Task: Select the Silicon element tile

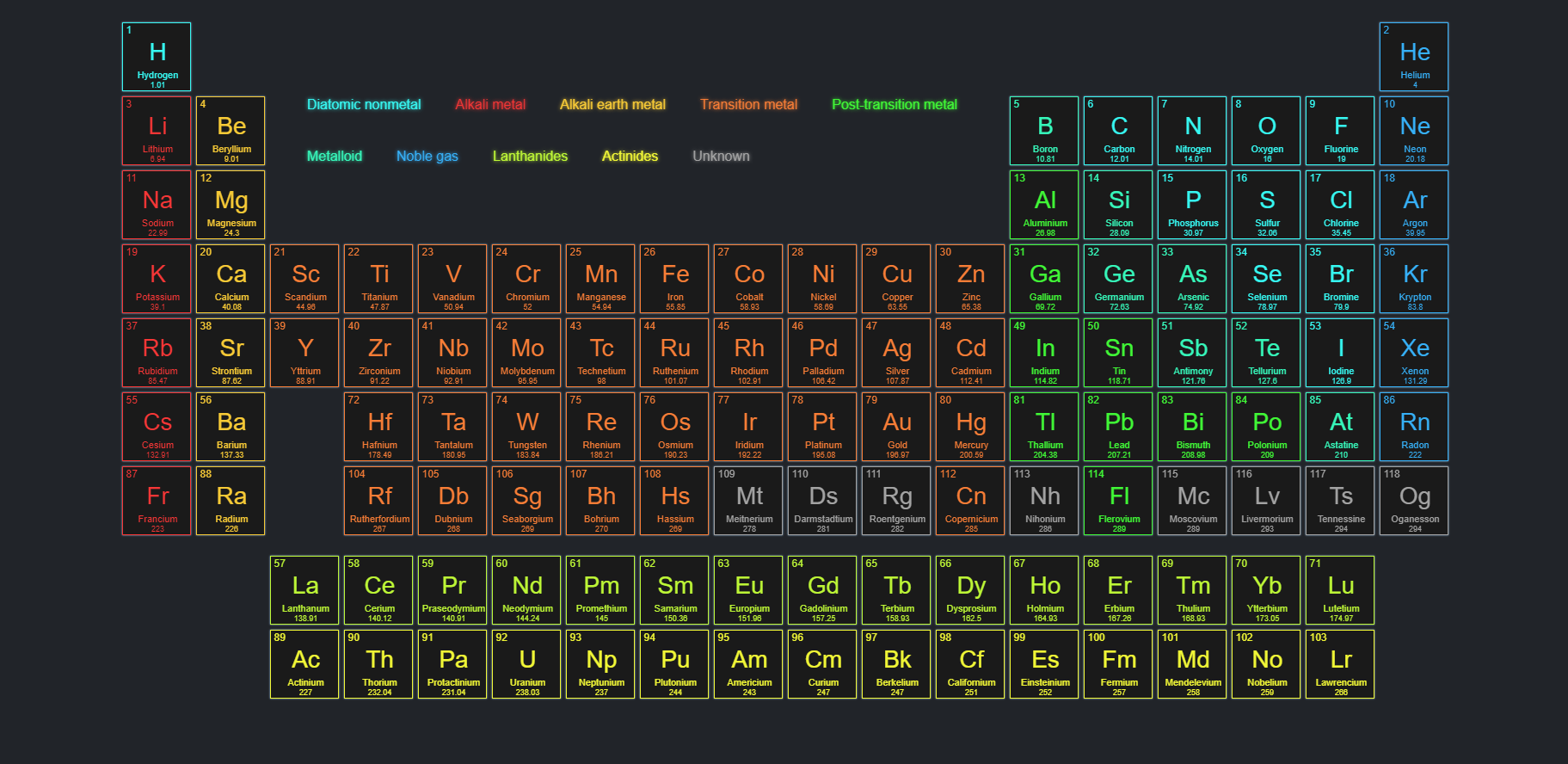Action: pyautogui.click(x=1118, y=205)
